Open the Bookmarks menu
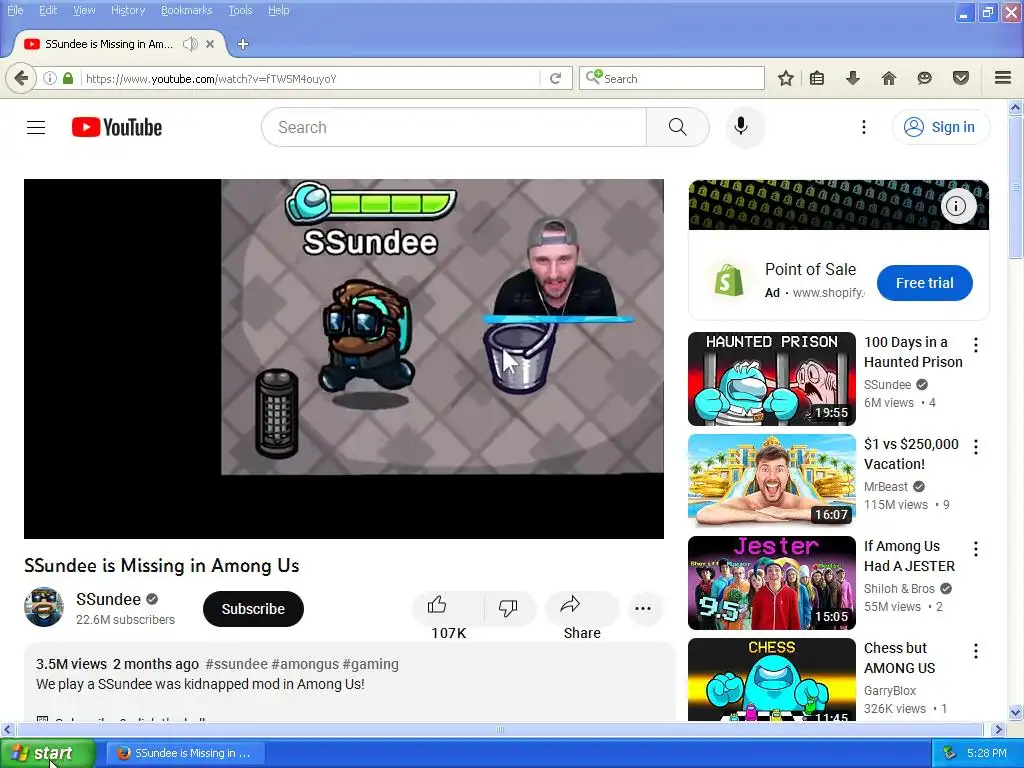Viewport: 1024px width, 768px height. pos(187,10)
